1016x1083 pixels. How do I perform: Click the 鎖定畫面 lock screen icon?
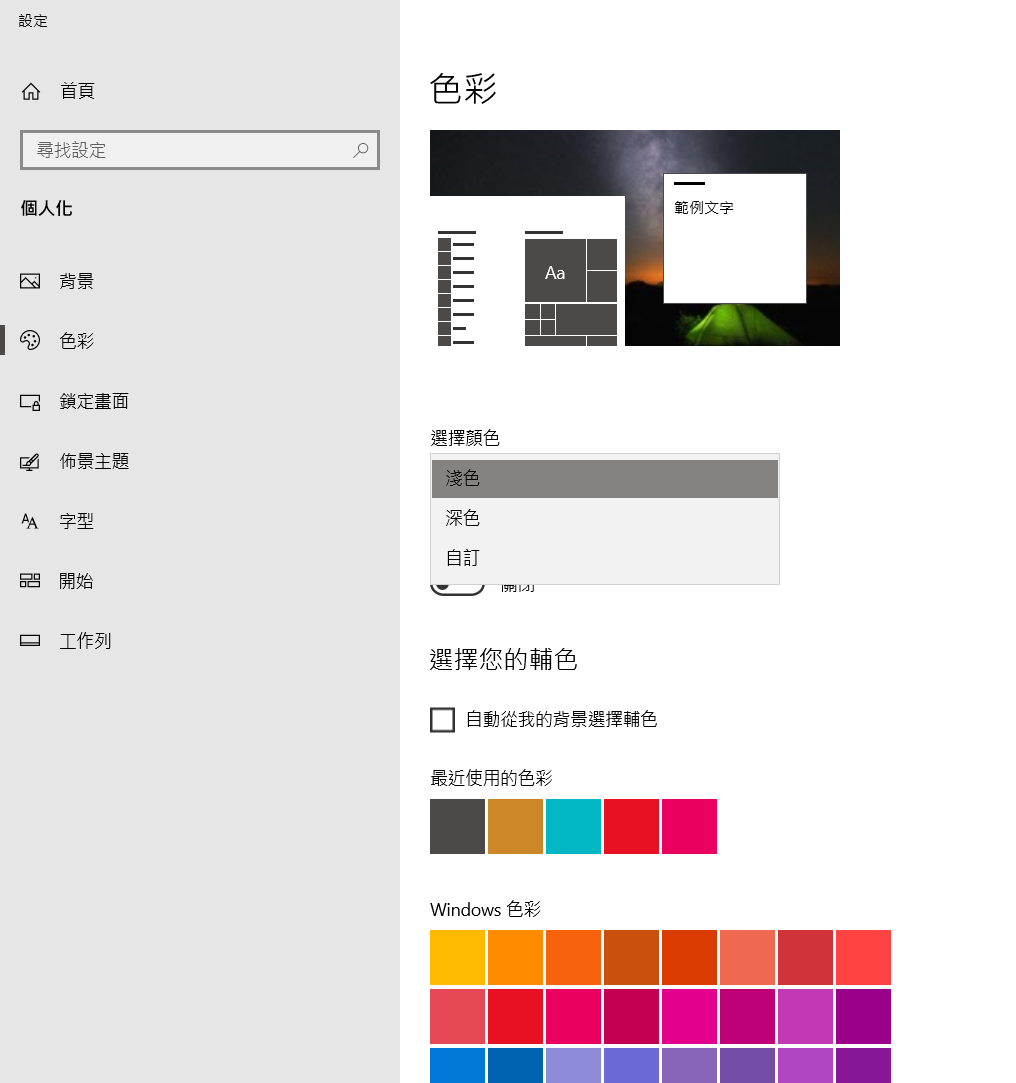30,401
